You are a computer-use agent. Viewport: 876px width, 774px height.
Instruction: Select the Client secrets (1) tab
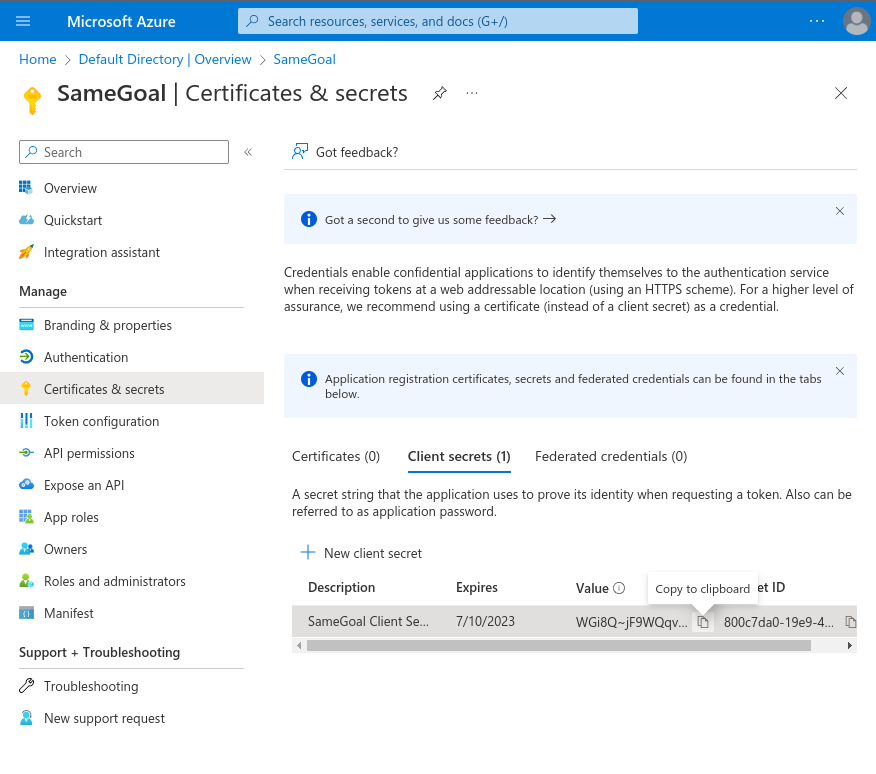[x=459, y=457]
